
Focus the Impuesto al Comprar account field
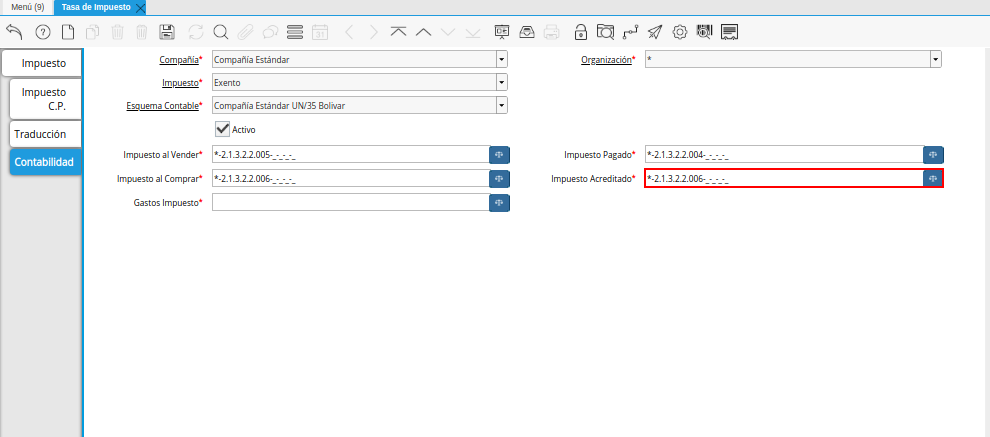(x=350, y=179)
